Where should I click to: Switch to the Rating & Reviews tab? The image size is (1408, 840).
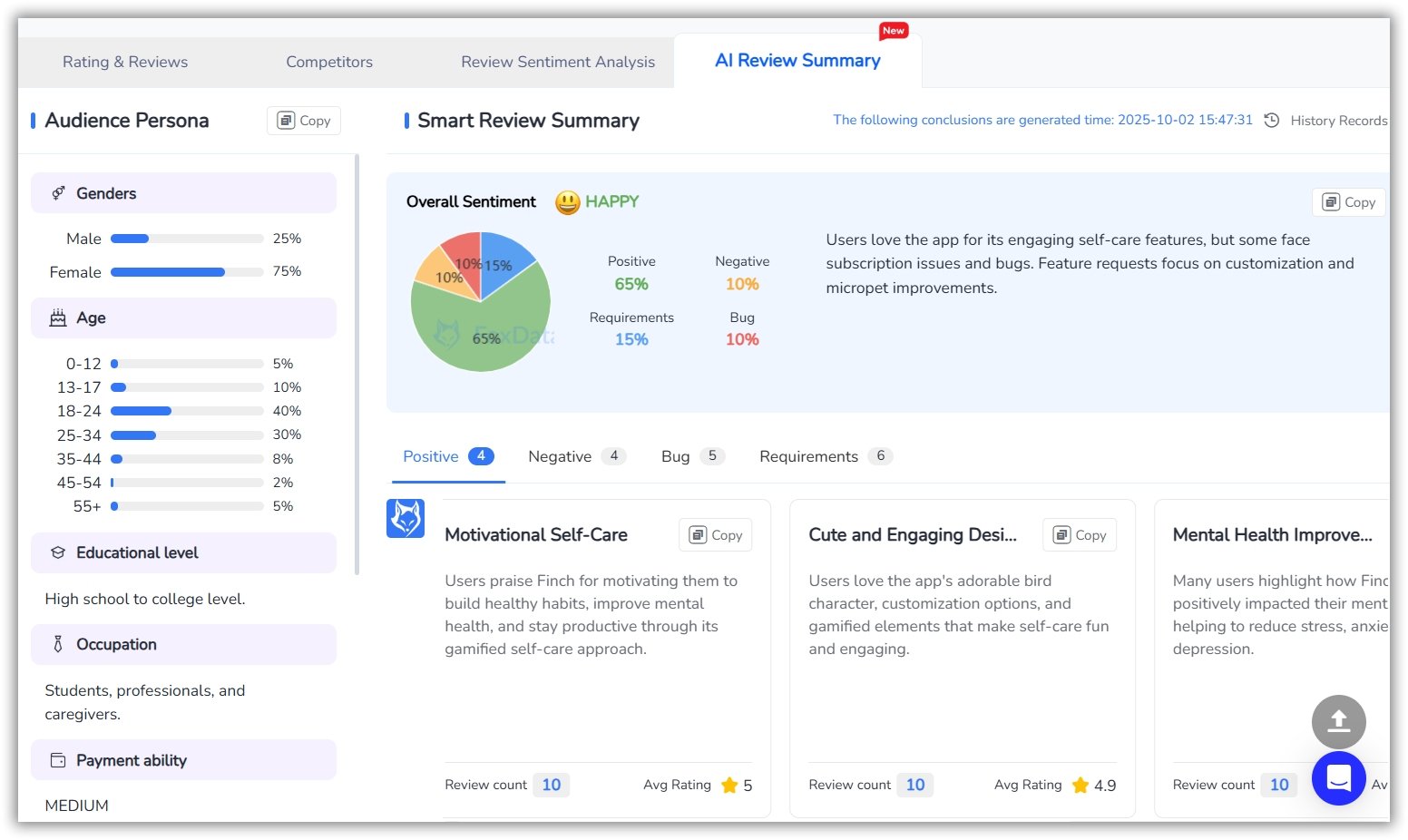tap(125, 62)
